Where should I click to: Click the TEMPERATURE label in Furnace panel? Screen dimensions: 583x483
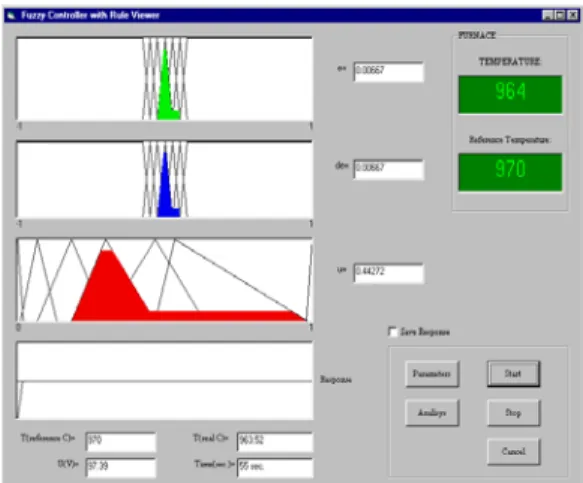(509, 61)
